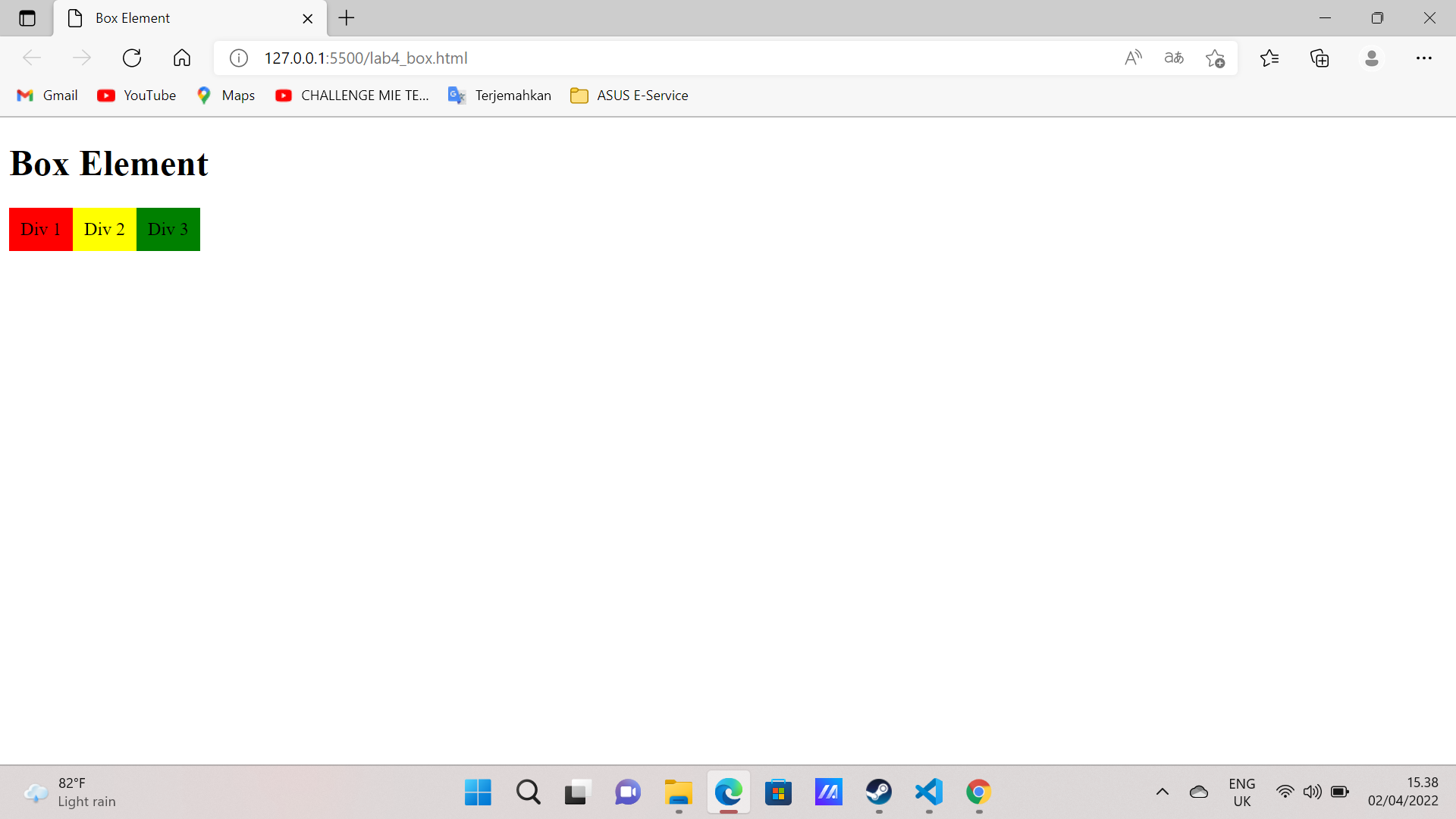View site information icon
The image size is (1456, 819).
pos(239,58)
